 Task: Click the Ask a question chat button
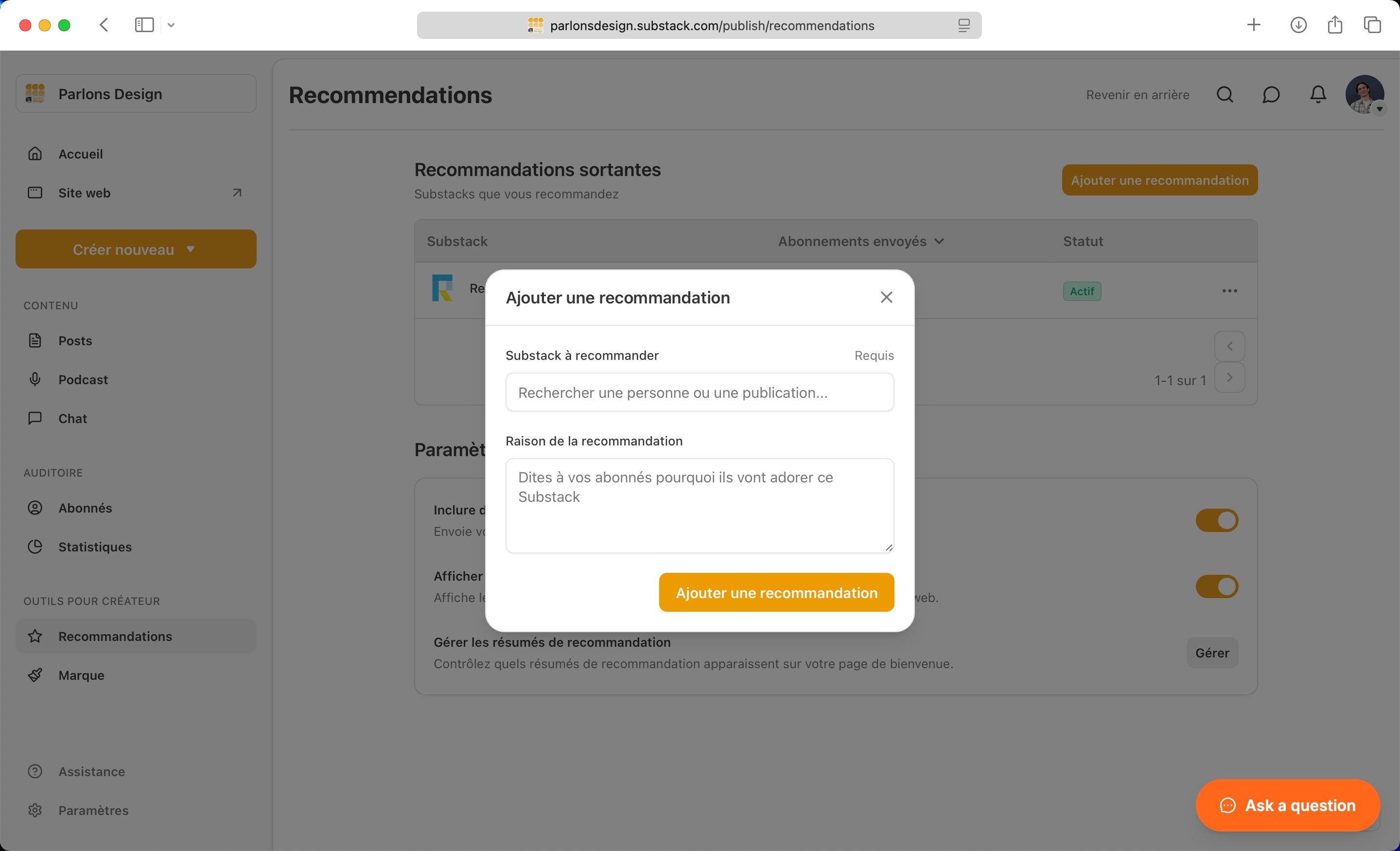tap(1288, 805)
